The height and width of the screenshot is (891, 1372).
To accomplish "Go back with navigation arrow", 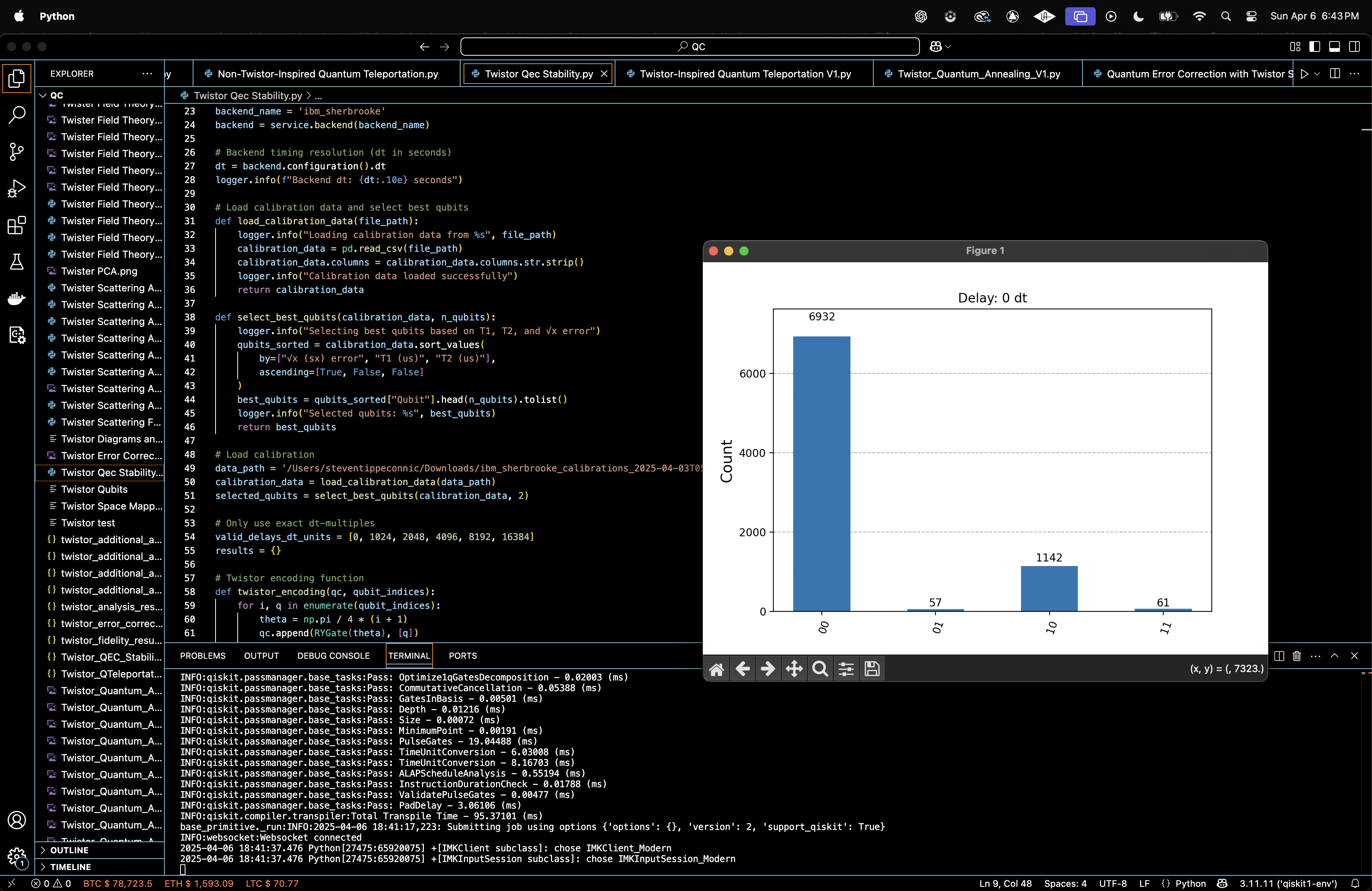I will coord(424,47).
